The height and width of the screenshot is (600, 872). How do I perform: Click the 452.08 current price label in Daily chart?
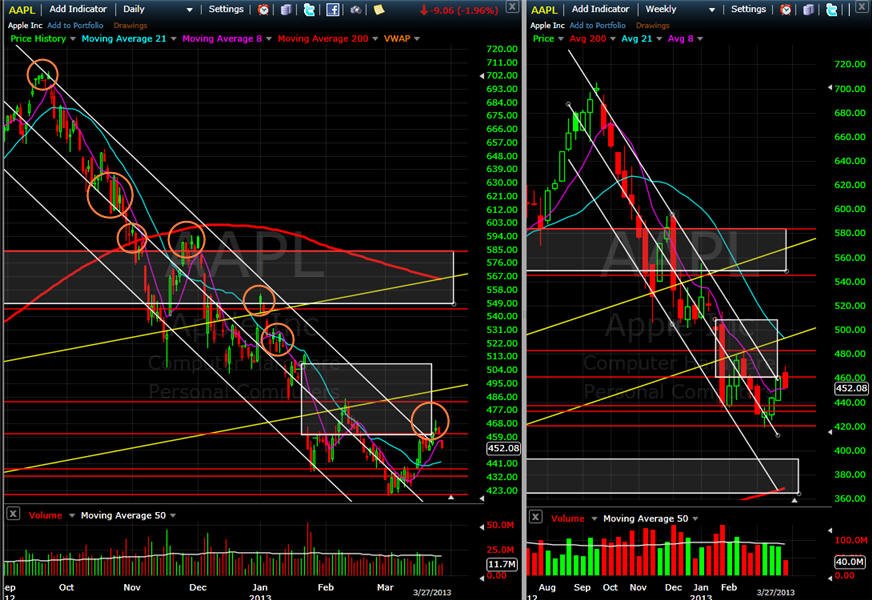503,448
